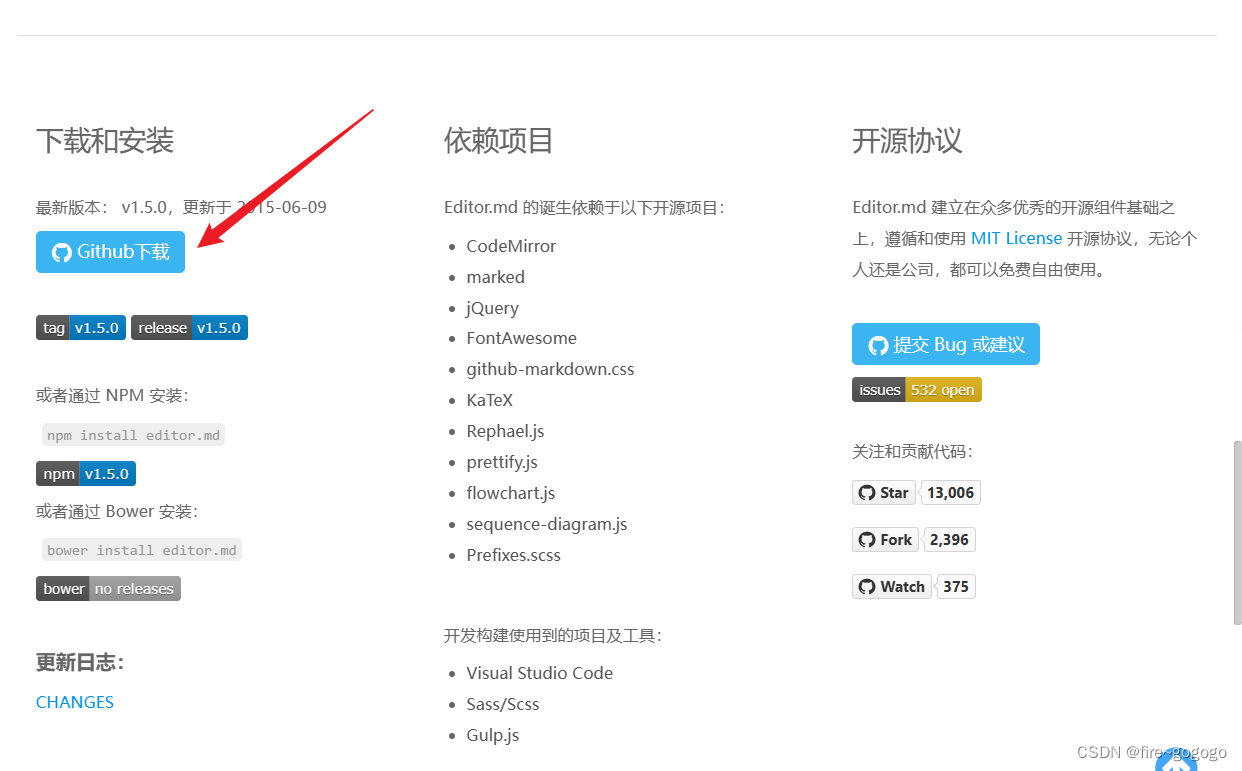This screenshot has width=1242, height=771.
Task: Click KaTeX in the dependency list
Action: click(x=489, y=400)
